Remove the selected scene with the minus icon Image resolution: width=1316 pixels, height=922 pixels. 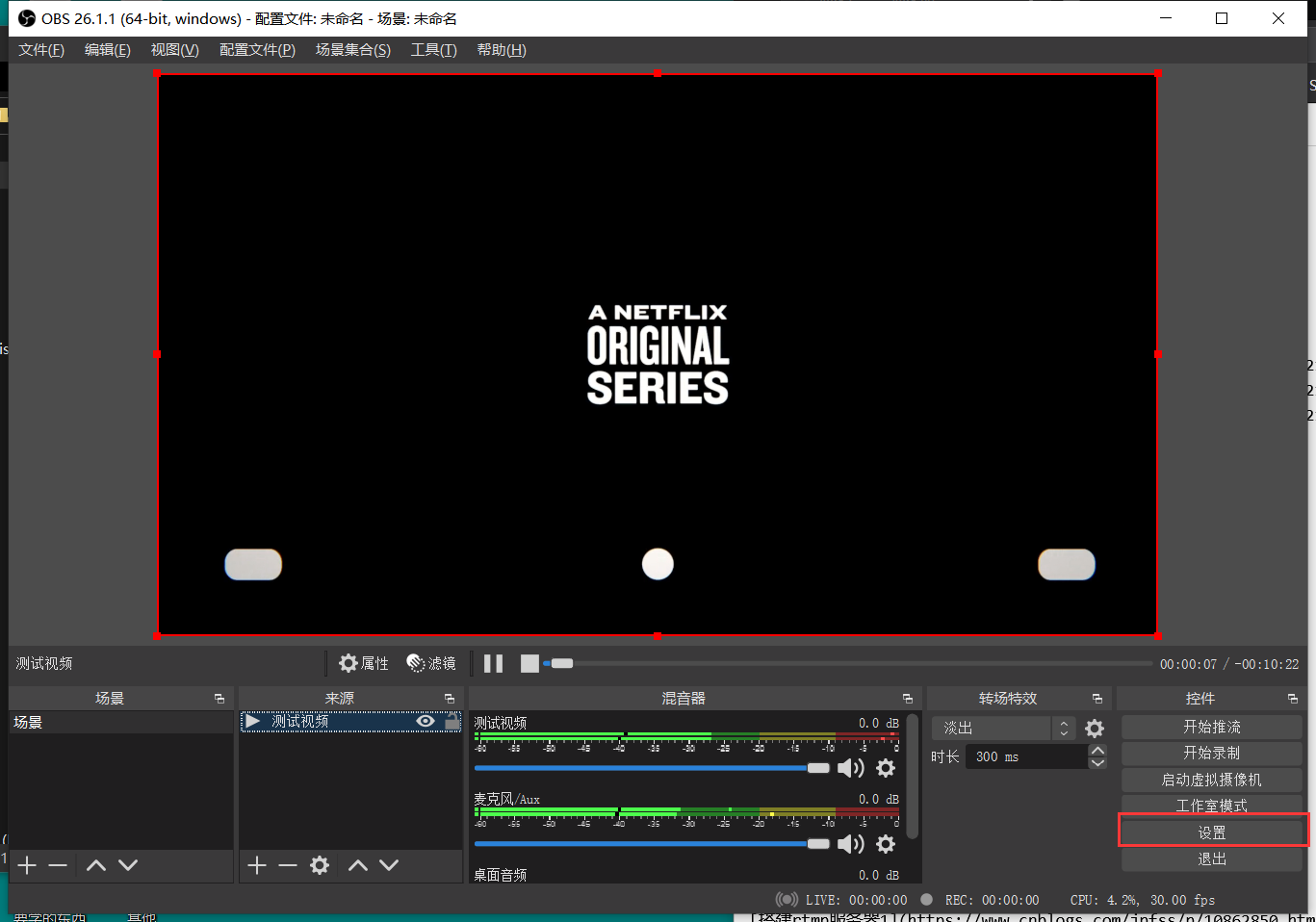[x=58, y=865]
